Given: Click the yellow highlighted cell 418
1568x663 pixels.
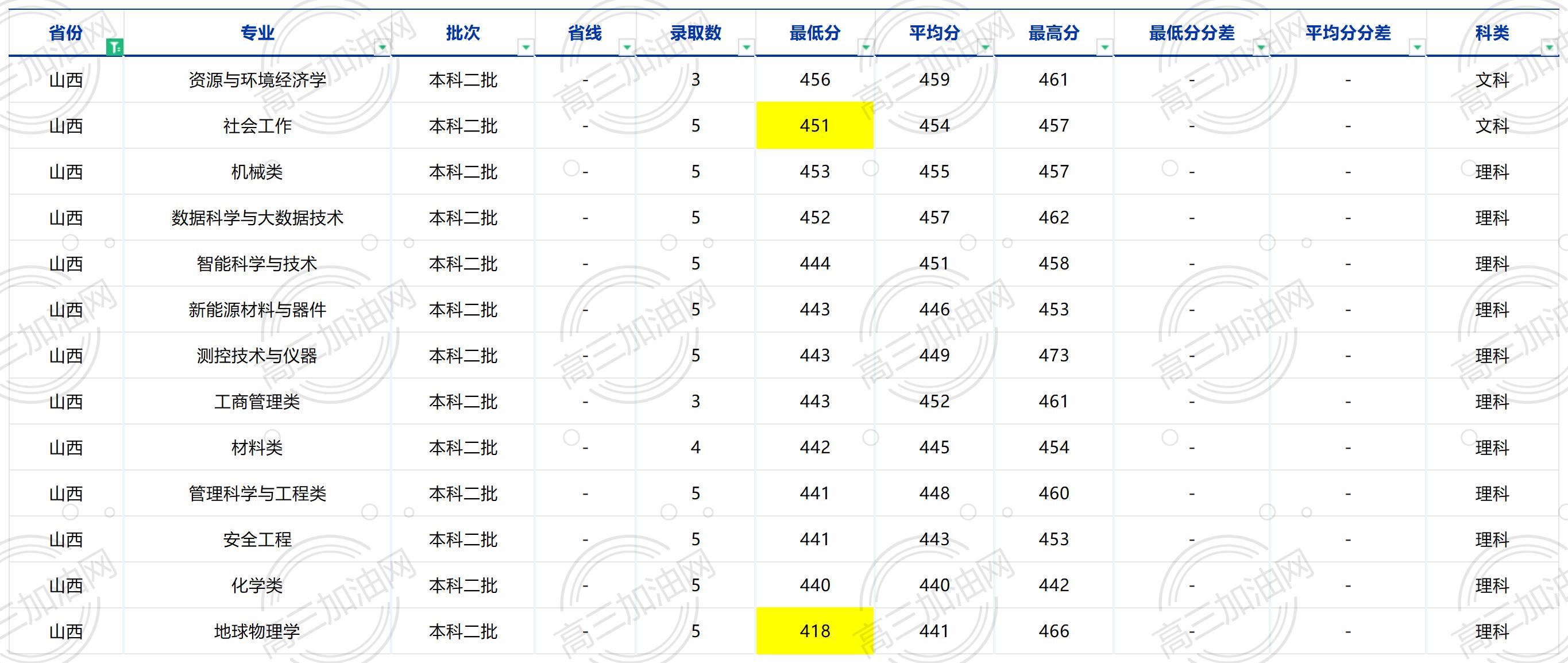Looking at the screenshot, I should click(x=814, y=631).
